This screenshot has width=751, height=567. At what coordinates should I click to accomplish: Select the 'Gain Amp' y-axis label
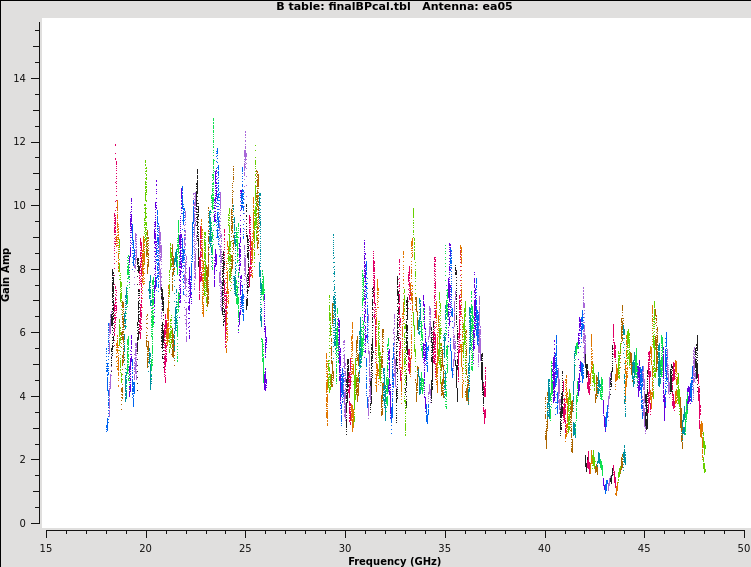(x=6, y=274)
